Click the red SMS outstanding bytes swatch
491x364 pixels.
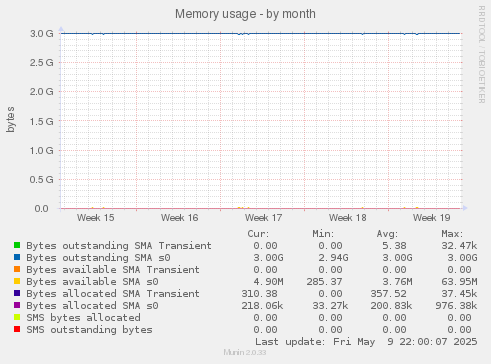click(17, 329)
